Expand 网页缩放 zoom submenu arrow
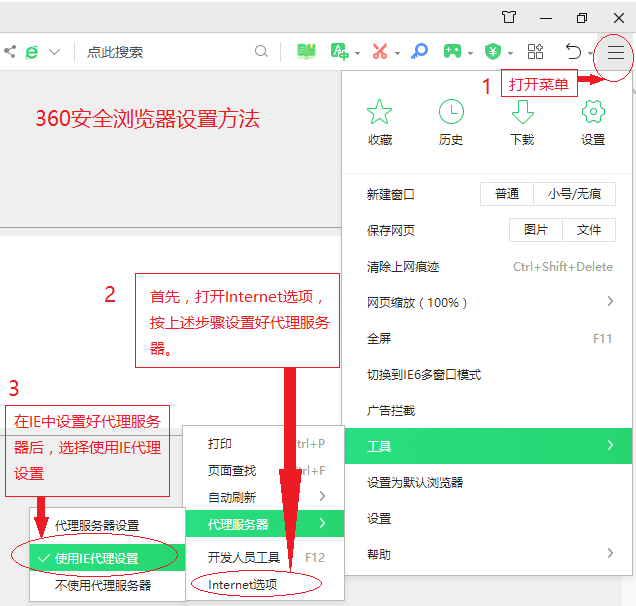The width and height of the screenshot is (636, 606). pyautogui.click(x=610, y=302)
